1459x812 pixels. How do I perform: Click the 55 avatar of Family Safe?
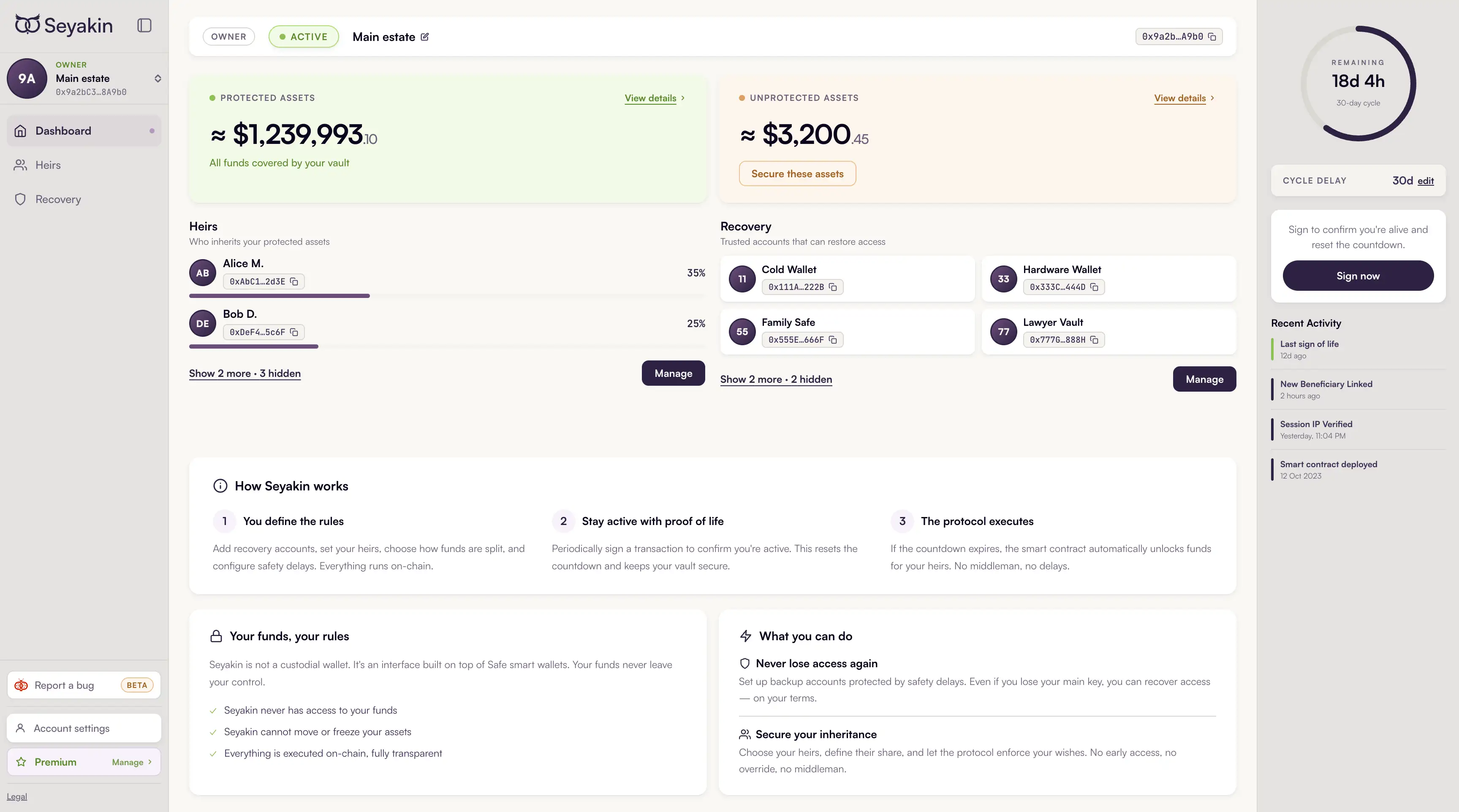click(x=742, y=332)
